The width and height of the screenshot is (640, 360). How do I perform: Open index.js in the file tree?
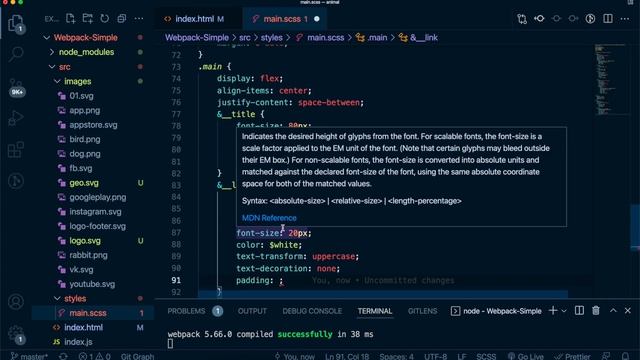[78, 342]
